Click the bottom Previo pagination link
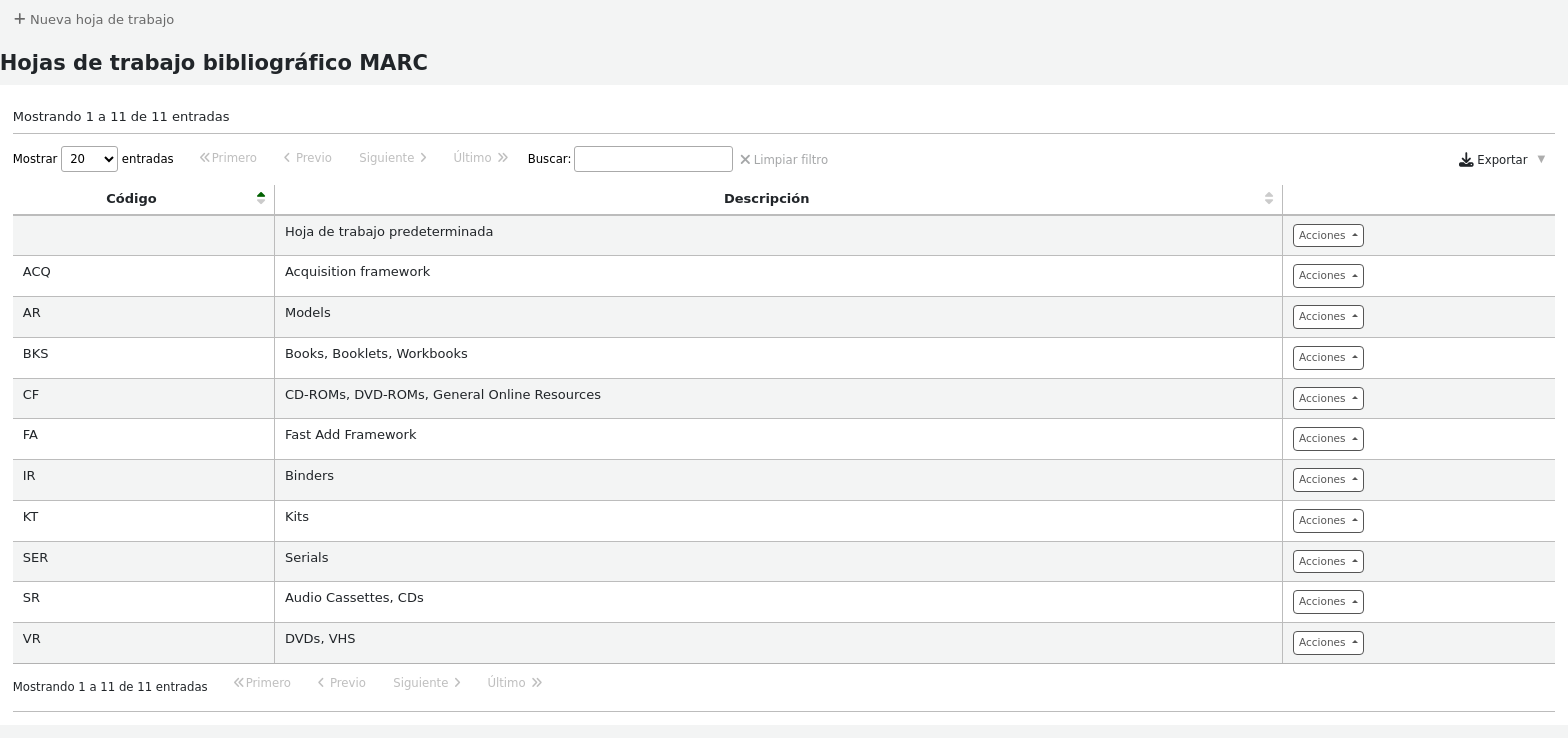Screen dimensions: 1568x738 coord(341,683)
